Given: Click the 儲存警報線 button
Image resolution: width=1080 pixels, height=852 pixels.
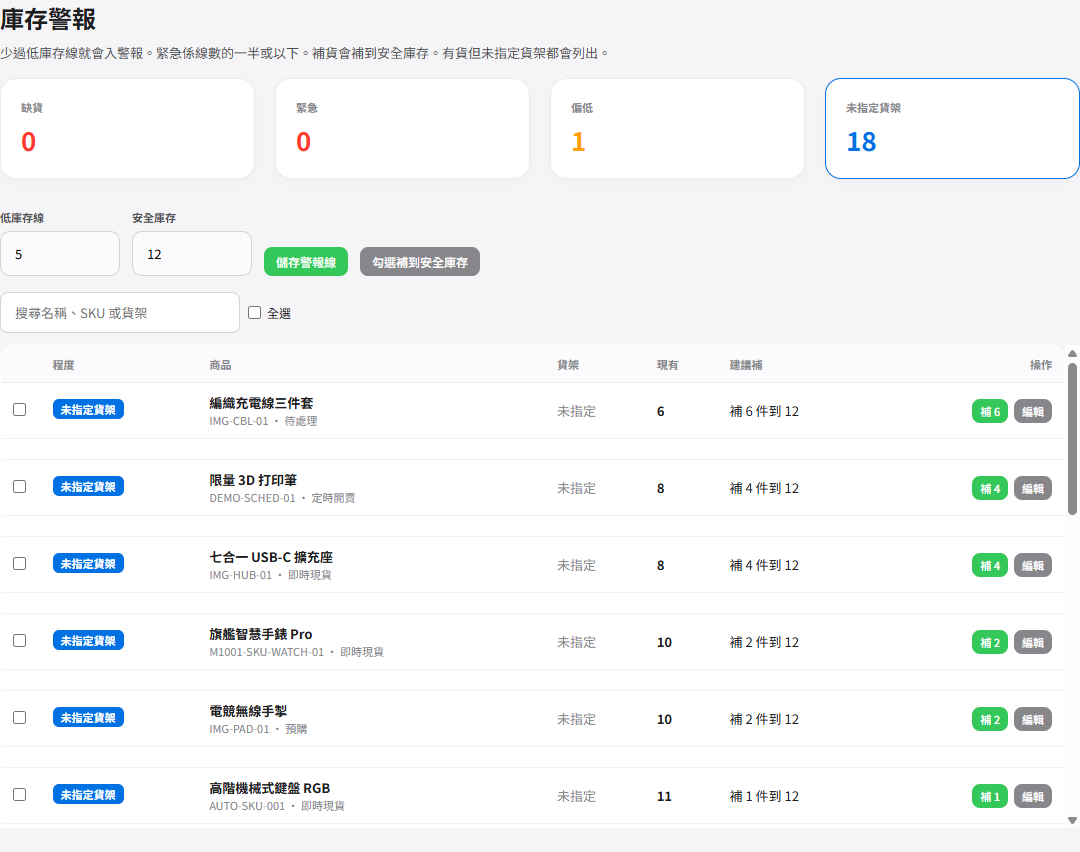Looking at the screenshot, I should tap(306, 262).
